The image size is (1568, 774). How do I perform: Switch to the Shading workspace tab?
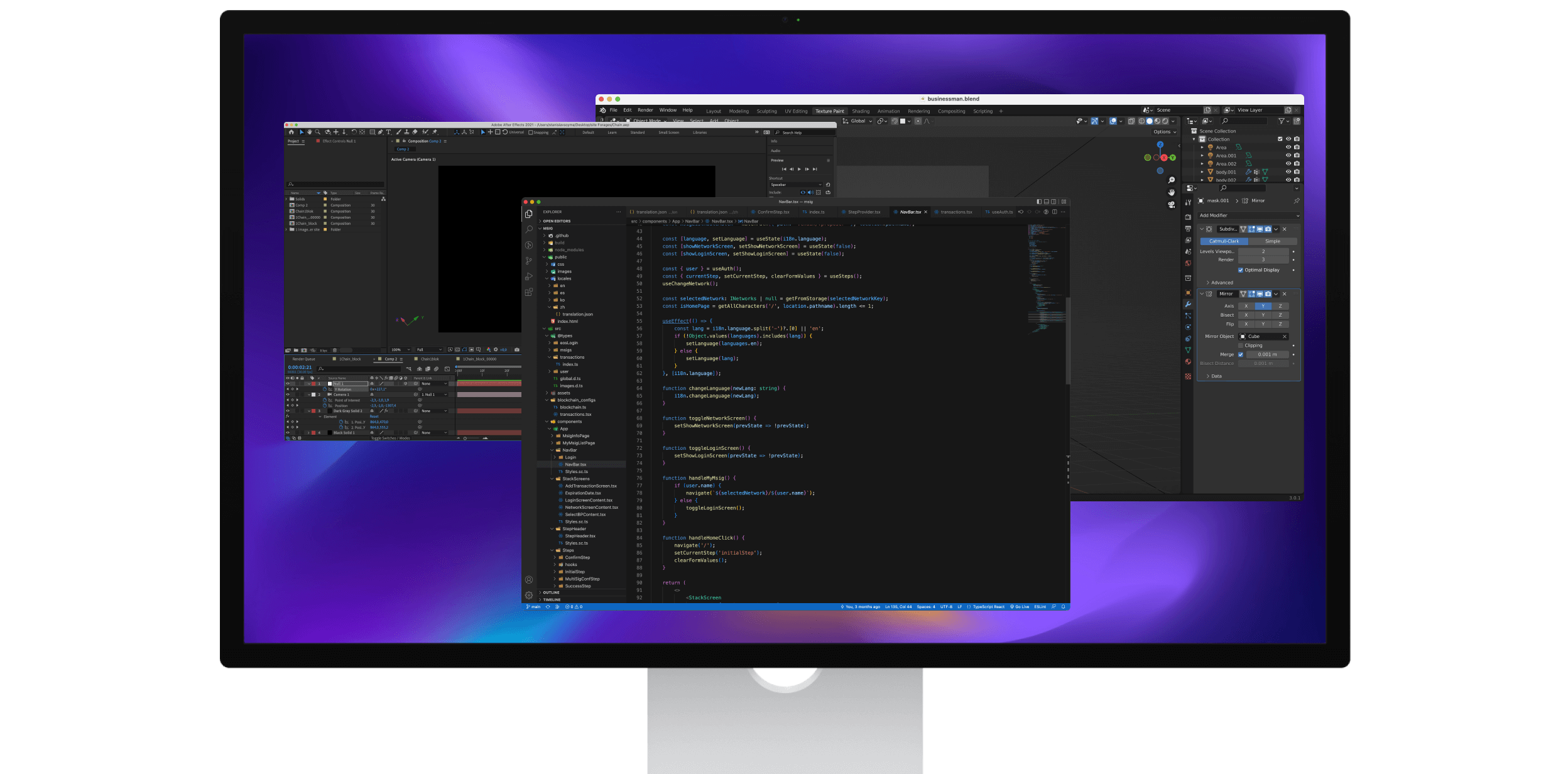(860, 111)
